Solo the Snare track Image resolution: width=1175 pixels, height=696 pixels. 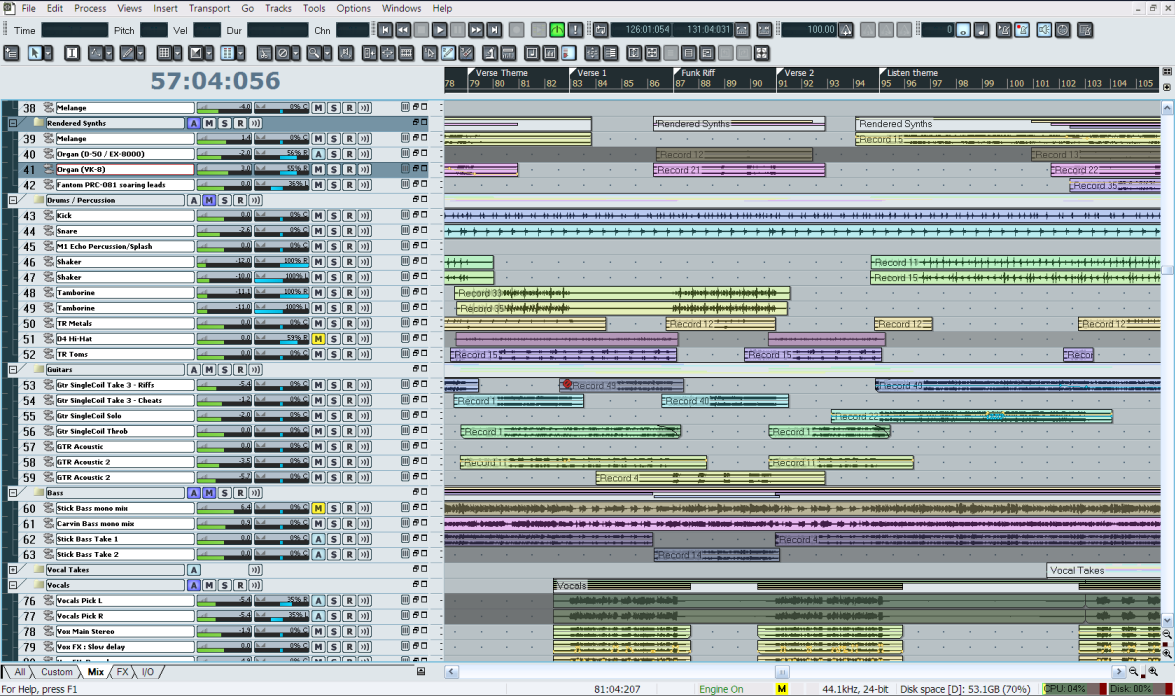pos(334,231)
